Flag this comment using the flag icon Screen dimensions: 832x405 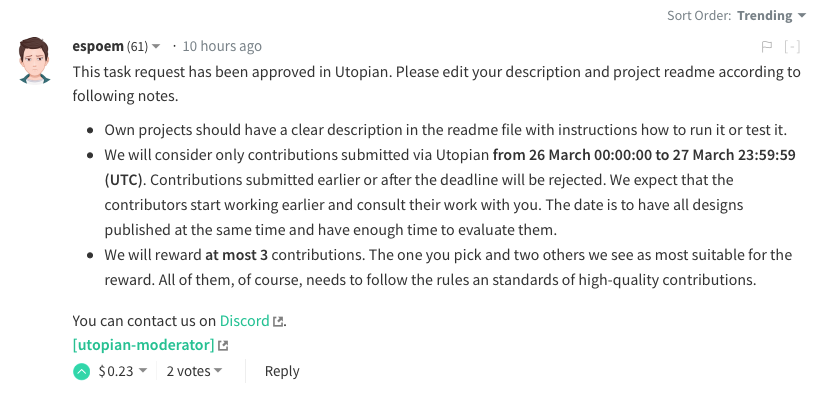767,46
